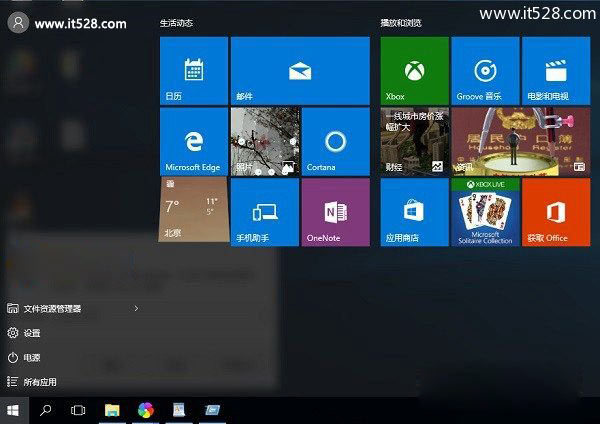
Task: Open the Photos (照片) tile
Action: tap(265, 142)
